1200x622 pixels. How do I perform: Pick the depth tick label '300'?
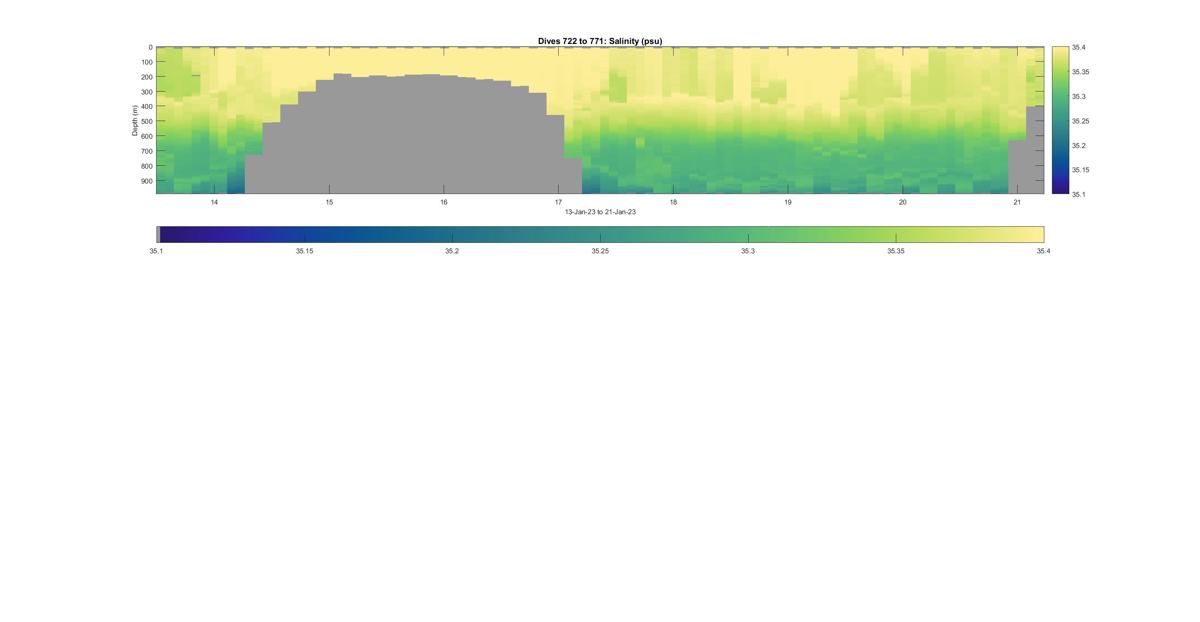click(x=146, y=92)
